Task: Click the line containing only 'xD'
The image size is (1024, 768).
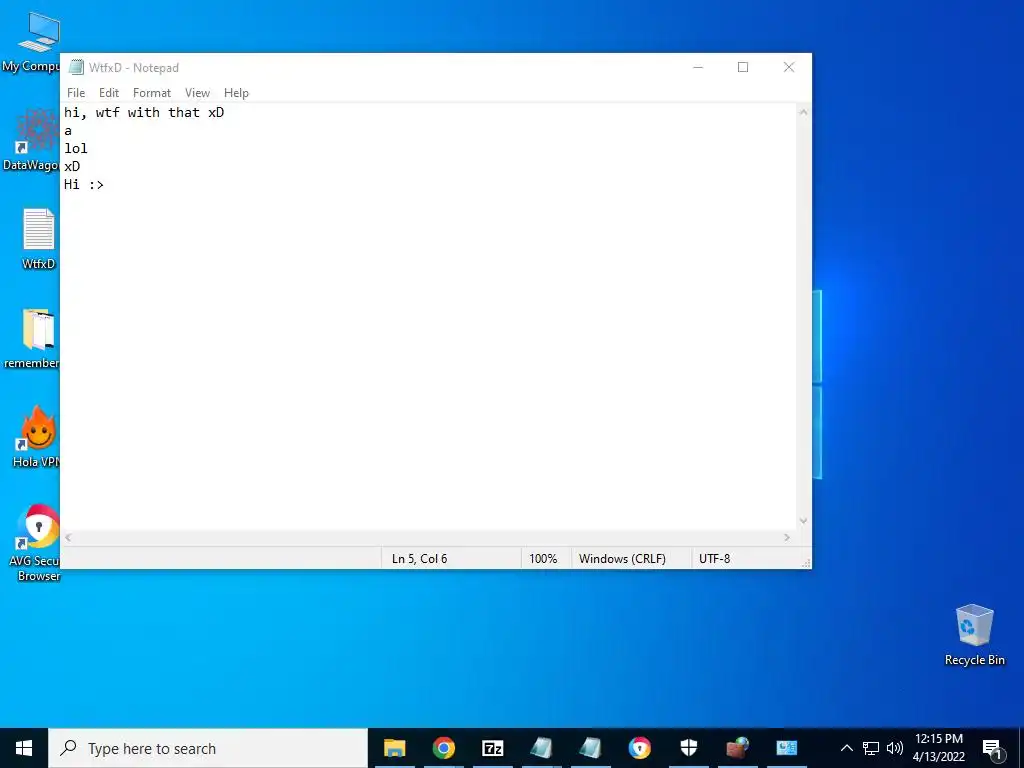Action: (72, 167)
